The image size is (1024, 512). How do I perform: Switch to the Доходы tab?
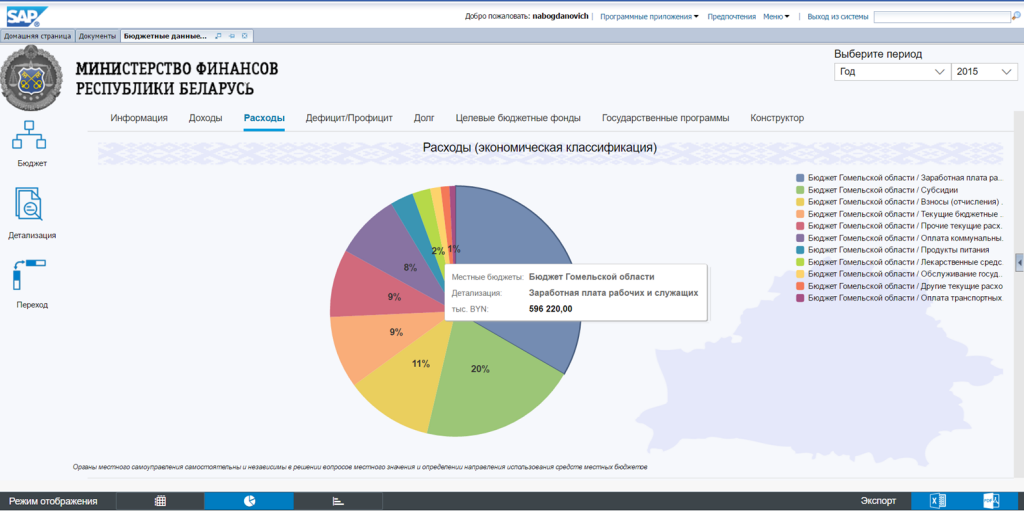[x=205, y=118]
